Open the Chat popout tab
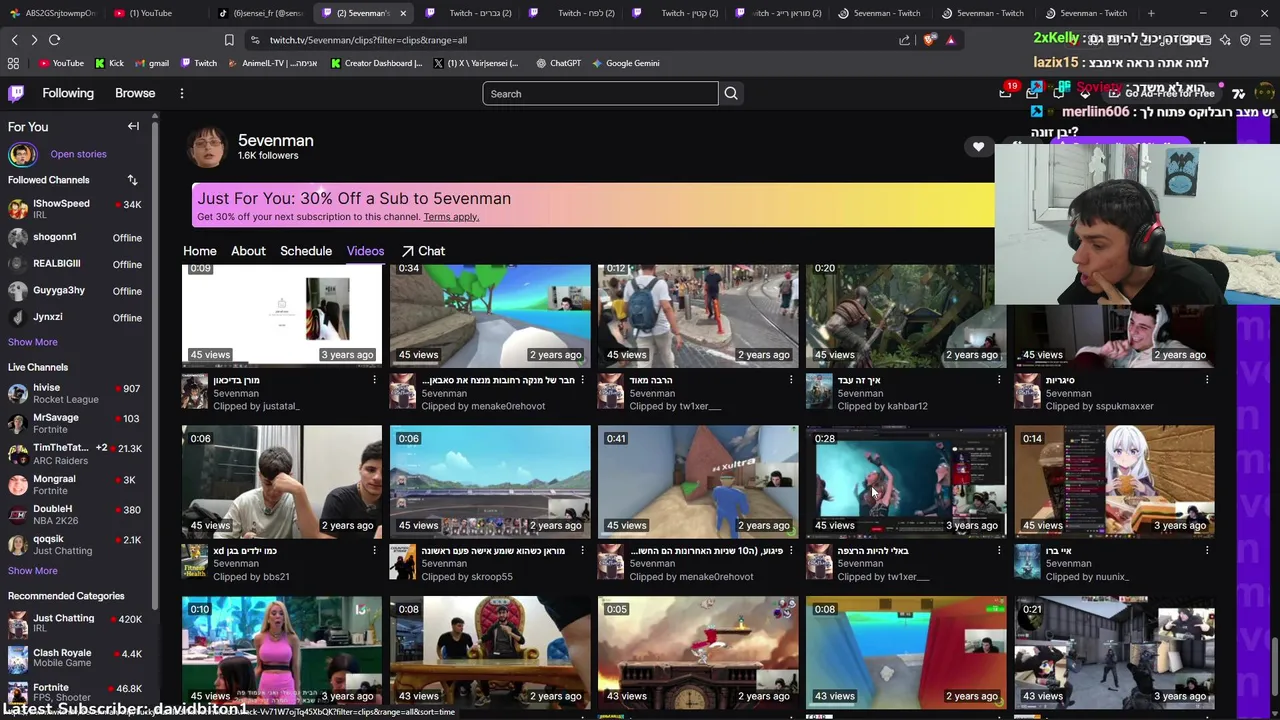 click(x=423, y=251)
